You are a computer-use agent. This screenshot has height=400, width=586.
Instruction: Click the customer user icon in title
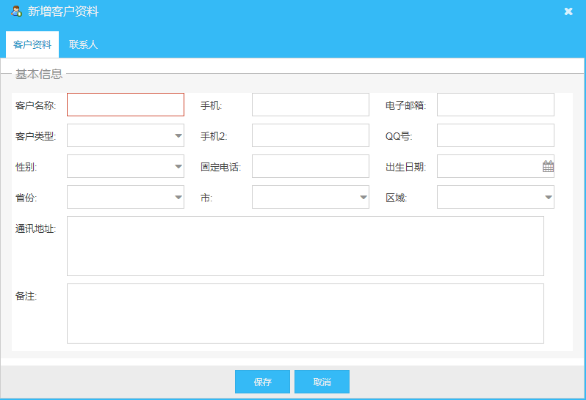[x=16, y=11]
